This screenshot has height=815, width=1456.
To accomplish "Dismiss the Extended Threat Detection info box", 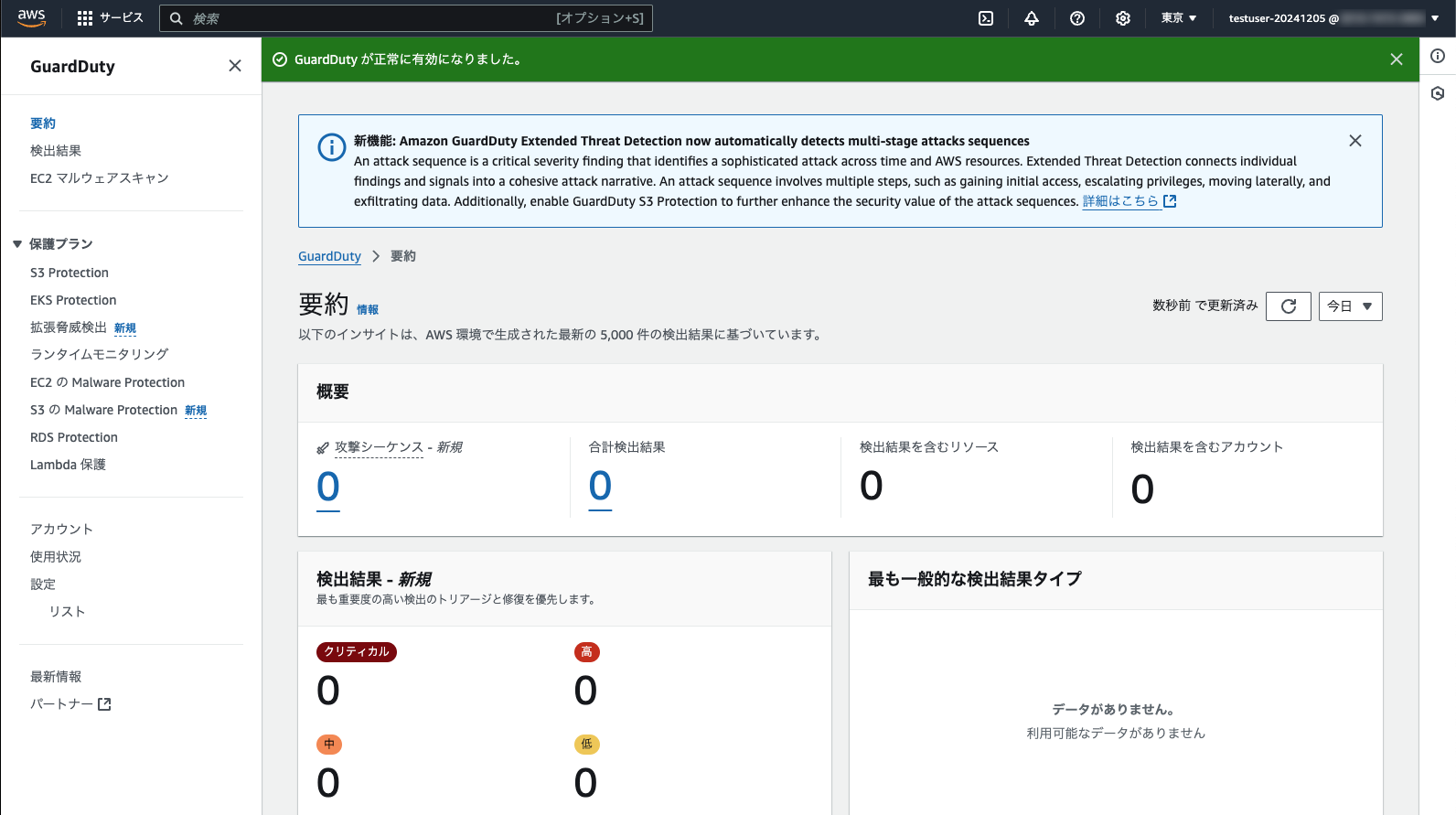I will [x=1355, y=141].
